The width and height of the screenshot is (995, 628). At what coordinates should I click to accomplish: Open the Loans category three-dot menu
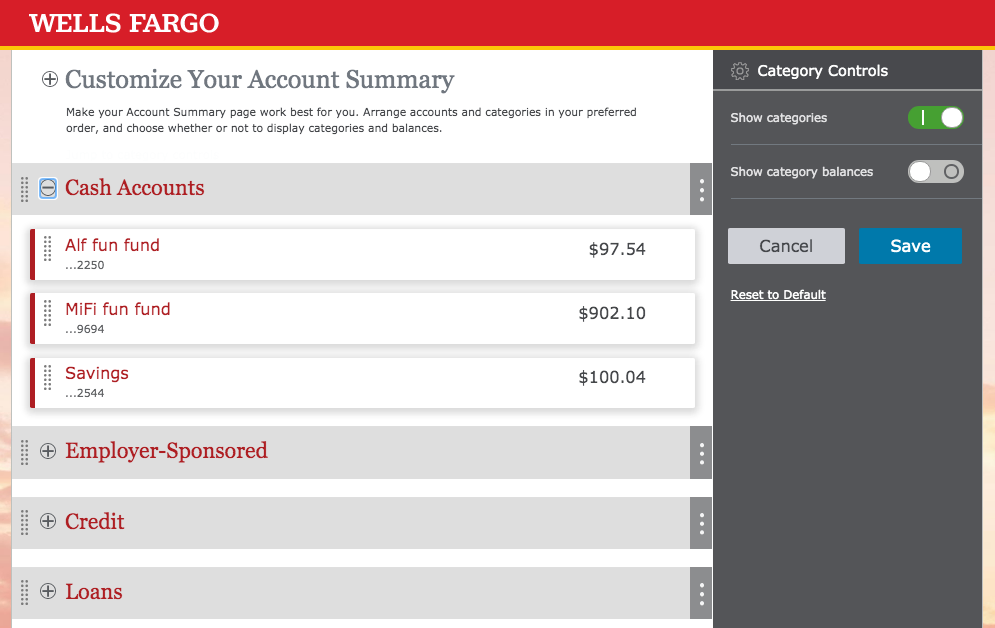[x=701, y=593]
